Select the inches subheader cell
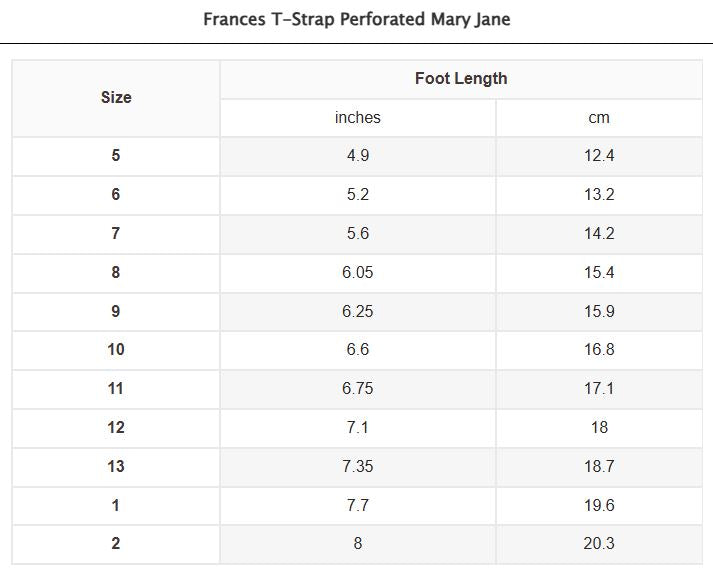This screenshot has height=572, width=713. [x=358, y=118]
